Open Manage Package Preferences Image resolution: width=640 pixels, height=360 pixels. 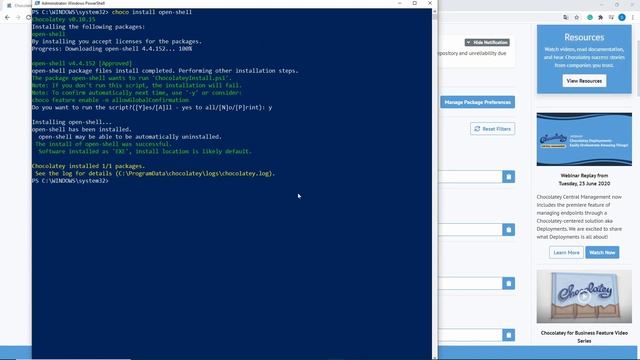coord(478,102)
